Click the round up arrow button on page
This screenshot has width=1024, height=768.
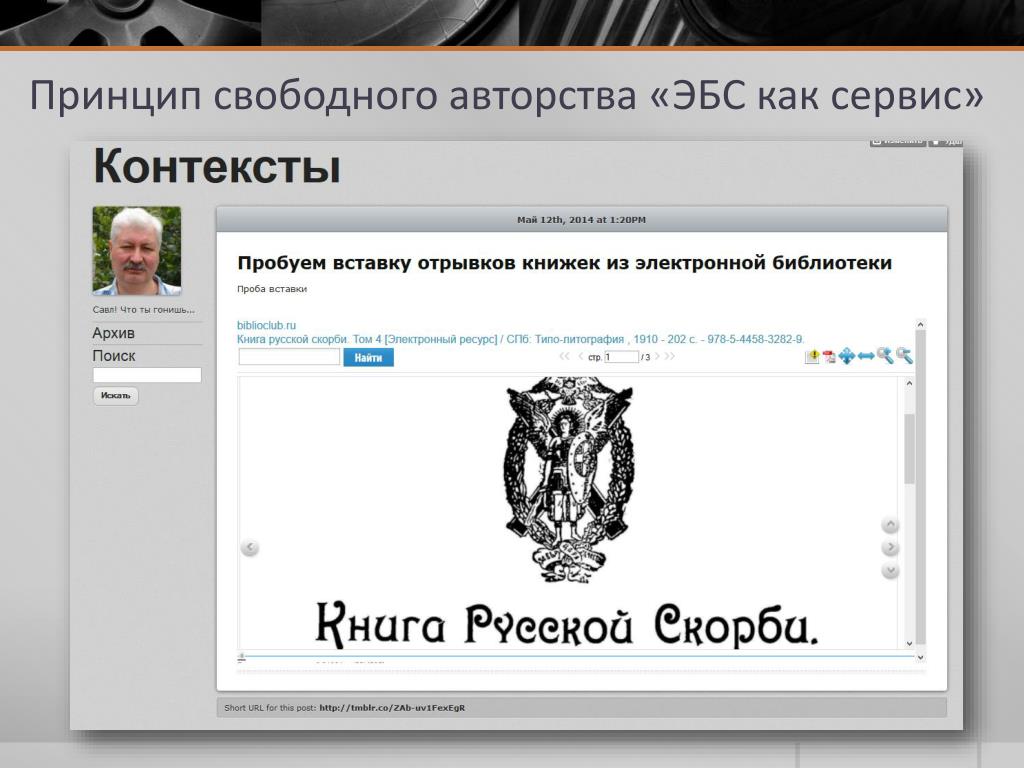point(890,525)
